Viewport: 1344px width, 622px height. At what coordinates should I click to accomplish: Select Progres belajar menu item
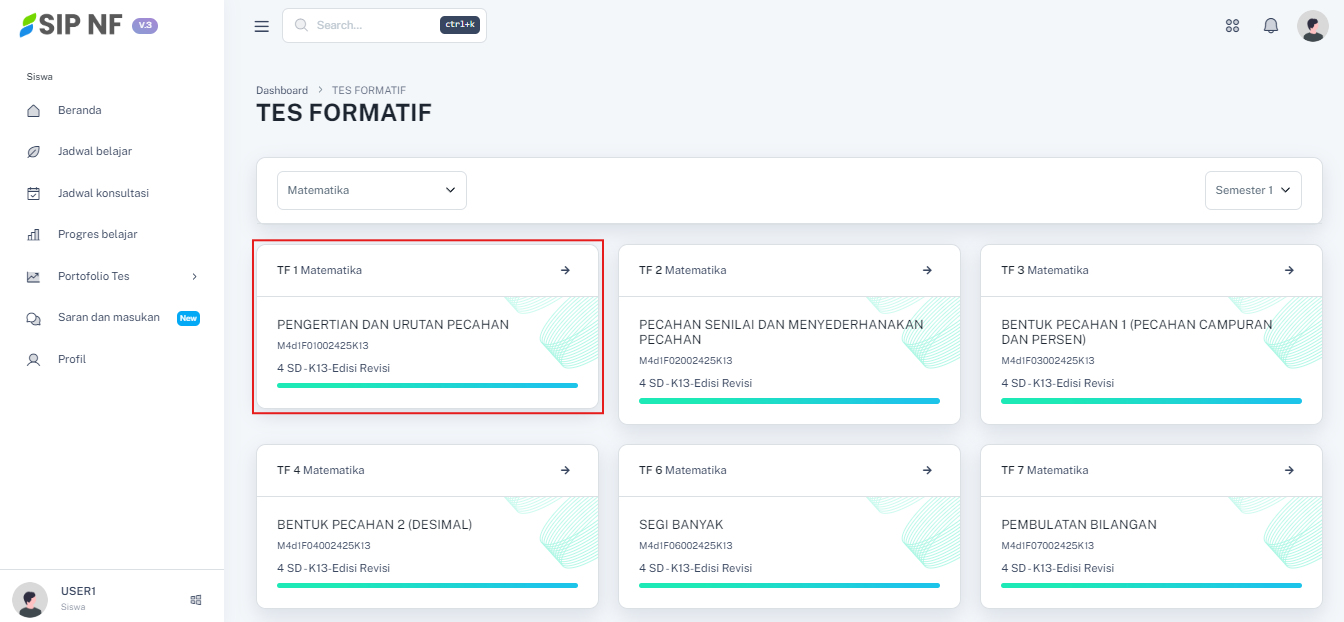click(x=97, y=234)
